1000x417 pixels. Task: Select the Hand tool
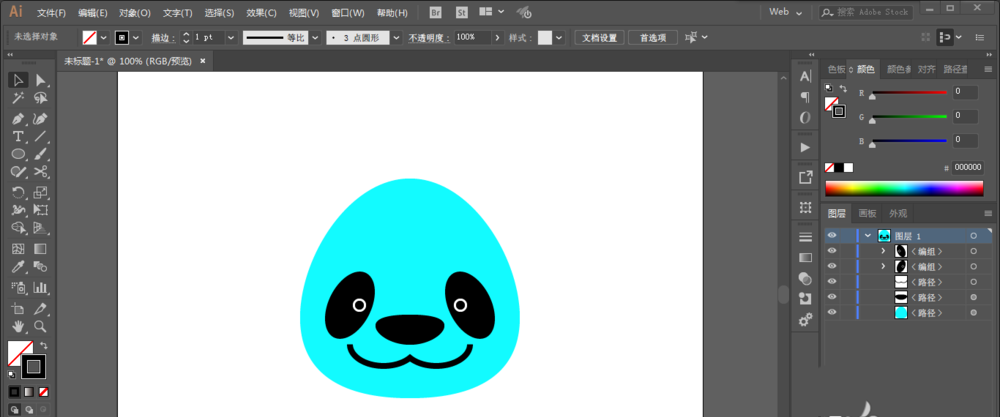click(18, 326)
